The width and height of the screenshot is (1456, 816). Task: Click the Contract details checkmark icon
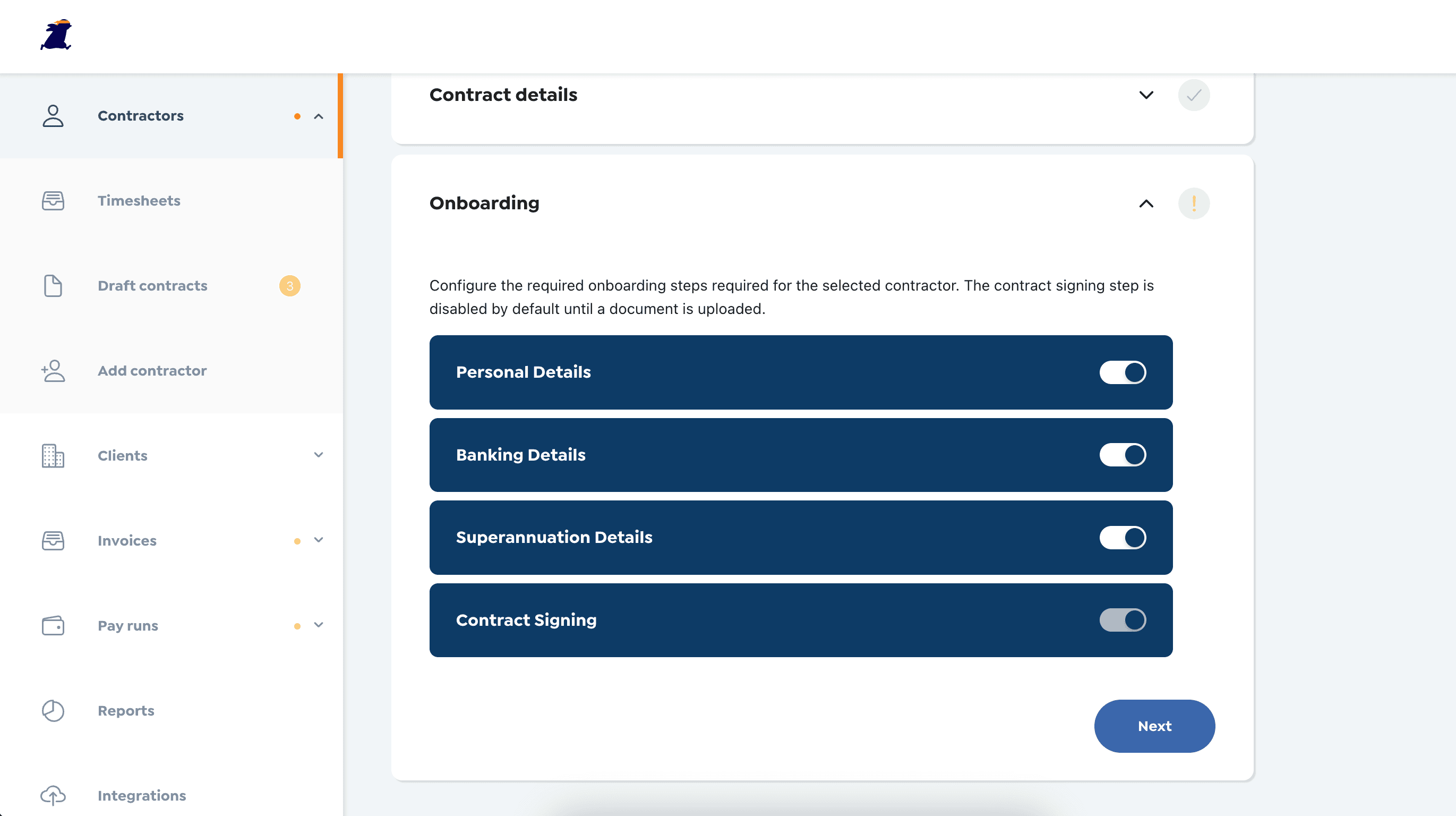[x=1194, y=94]
